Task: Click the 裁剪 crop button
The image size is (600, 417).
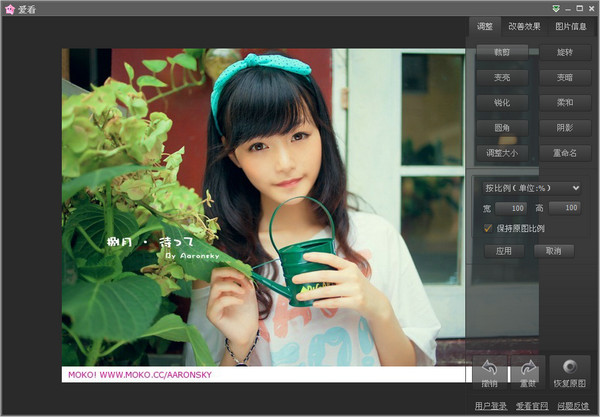Action: tap(502, 52)
